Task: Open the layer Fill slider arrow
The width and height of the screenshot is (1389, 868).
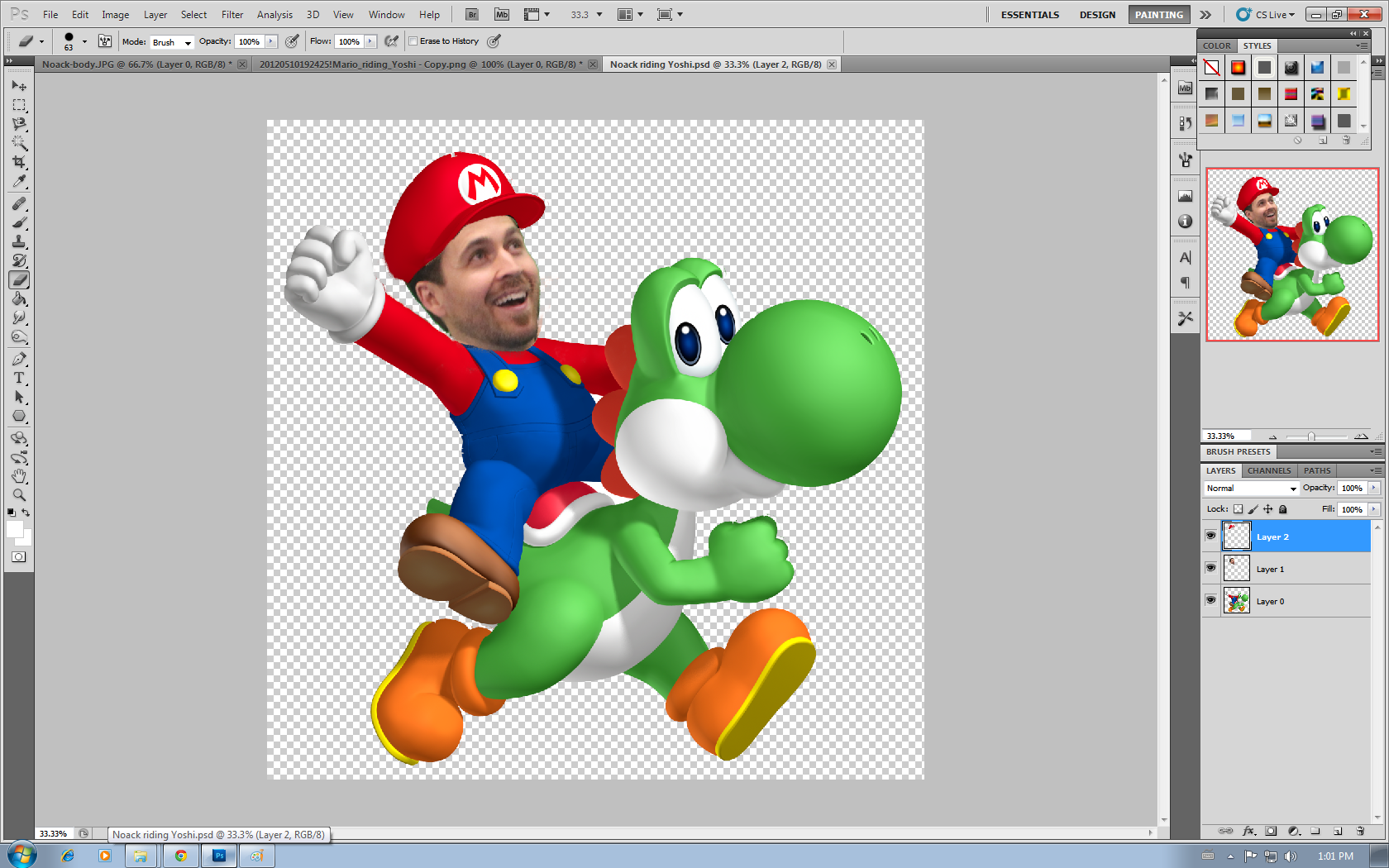Action: 1374,509
